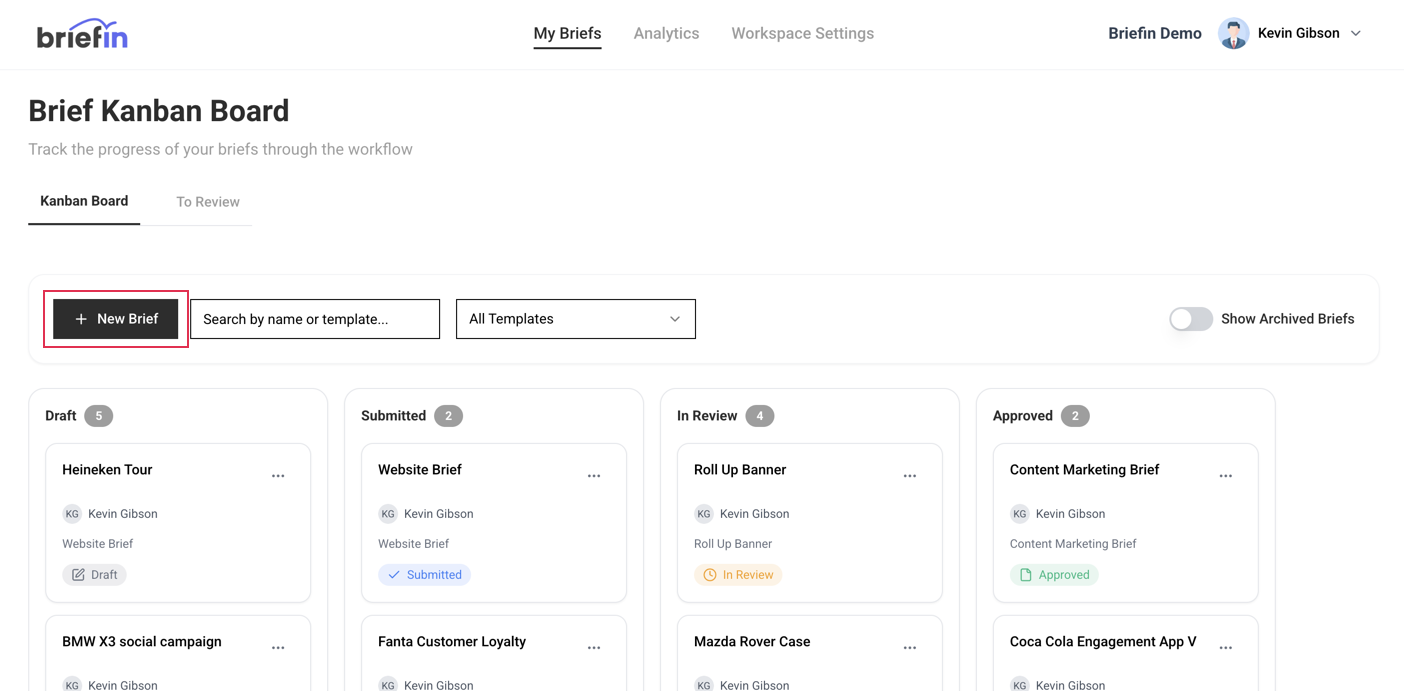Open options menu for Roll Up Banner card
The height and width of the screenshot is (691, 1404).
point(910,476)
